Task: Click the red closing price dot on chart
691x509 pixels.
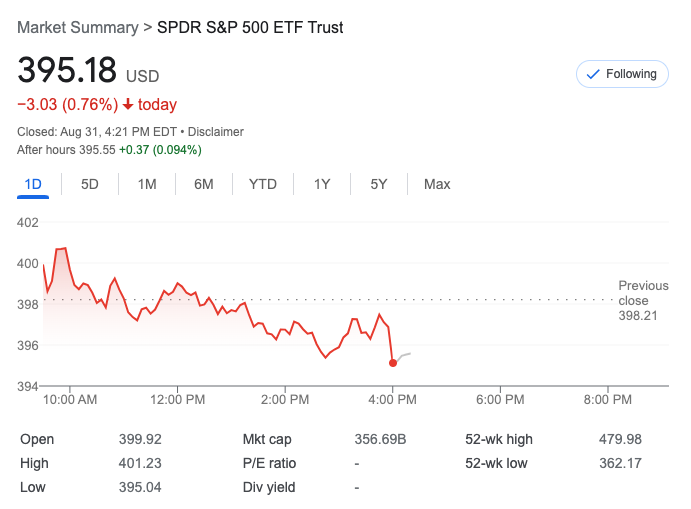Action: (x=393, y=363)
